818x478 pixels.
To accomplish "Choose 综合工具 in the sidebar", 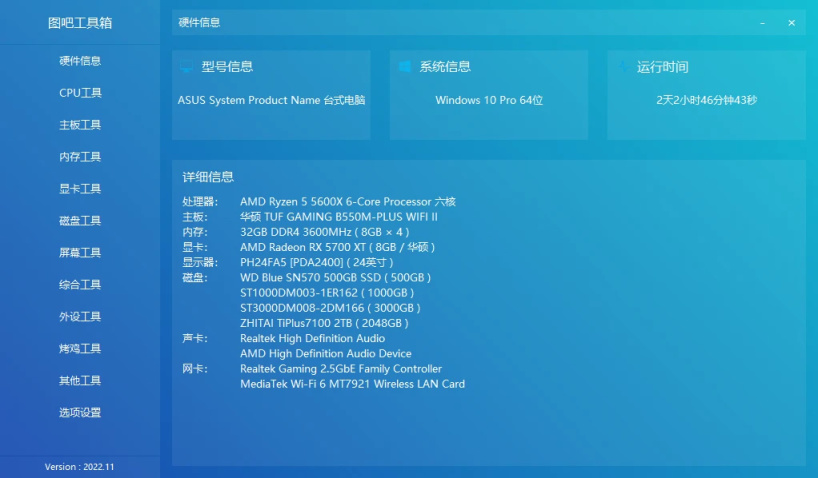I will click(80, 284).
